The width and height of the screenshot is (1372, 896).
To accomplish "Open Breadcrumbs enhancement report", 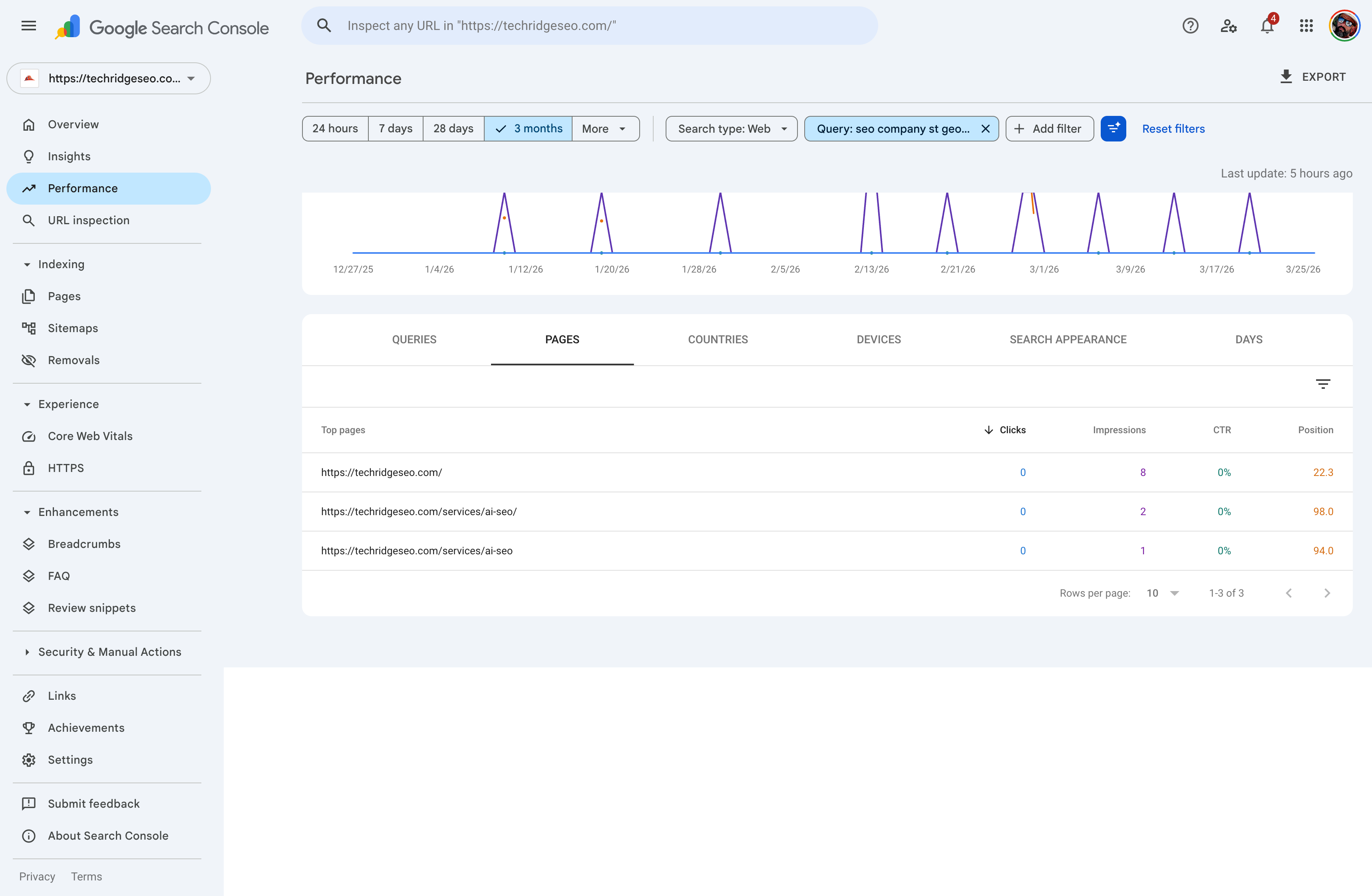I will tap(108, 544).
